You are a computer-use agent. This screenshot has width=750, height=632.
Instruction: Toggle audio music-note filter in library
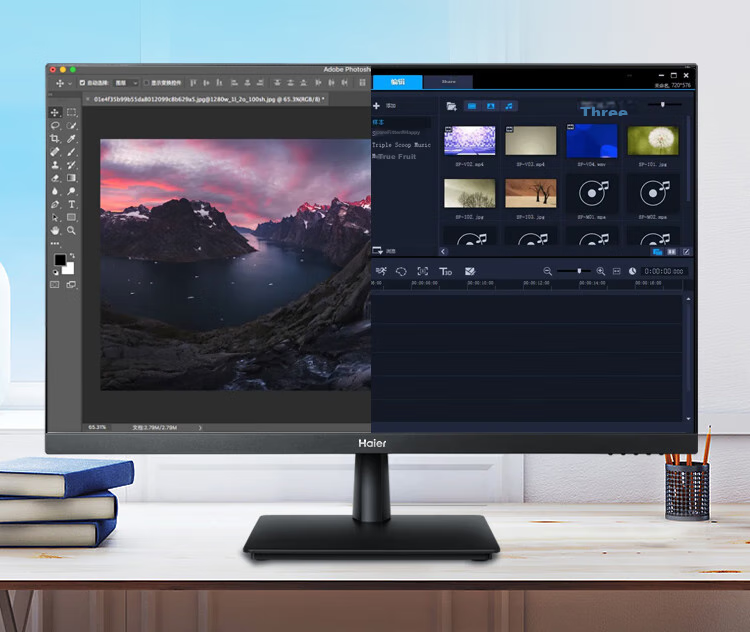tap(509, 106)
